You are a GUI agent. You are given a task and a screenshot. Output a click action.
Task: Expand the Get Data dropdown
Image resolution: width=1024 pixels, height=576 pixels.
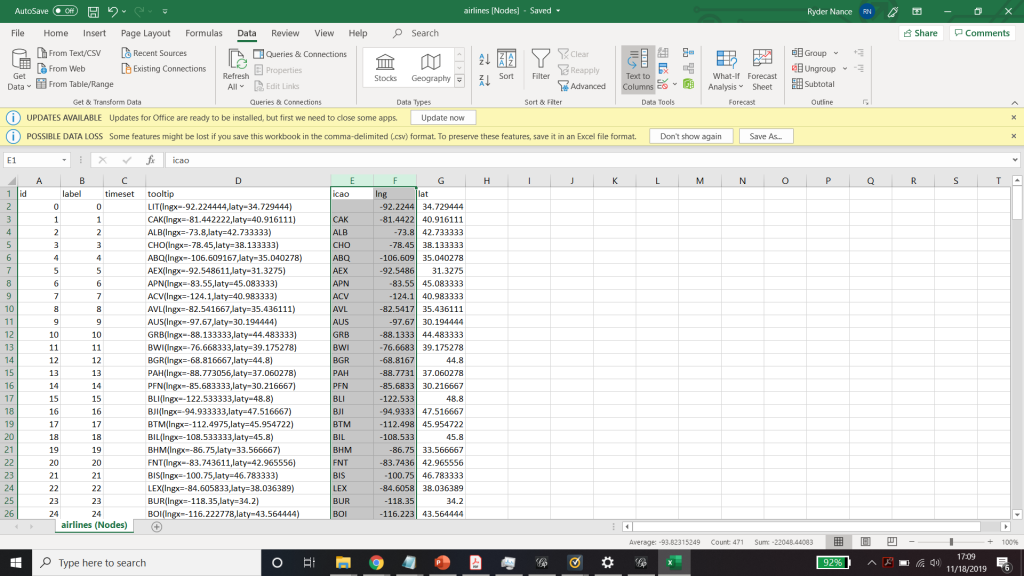tap(19, 81)
